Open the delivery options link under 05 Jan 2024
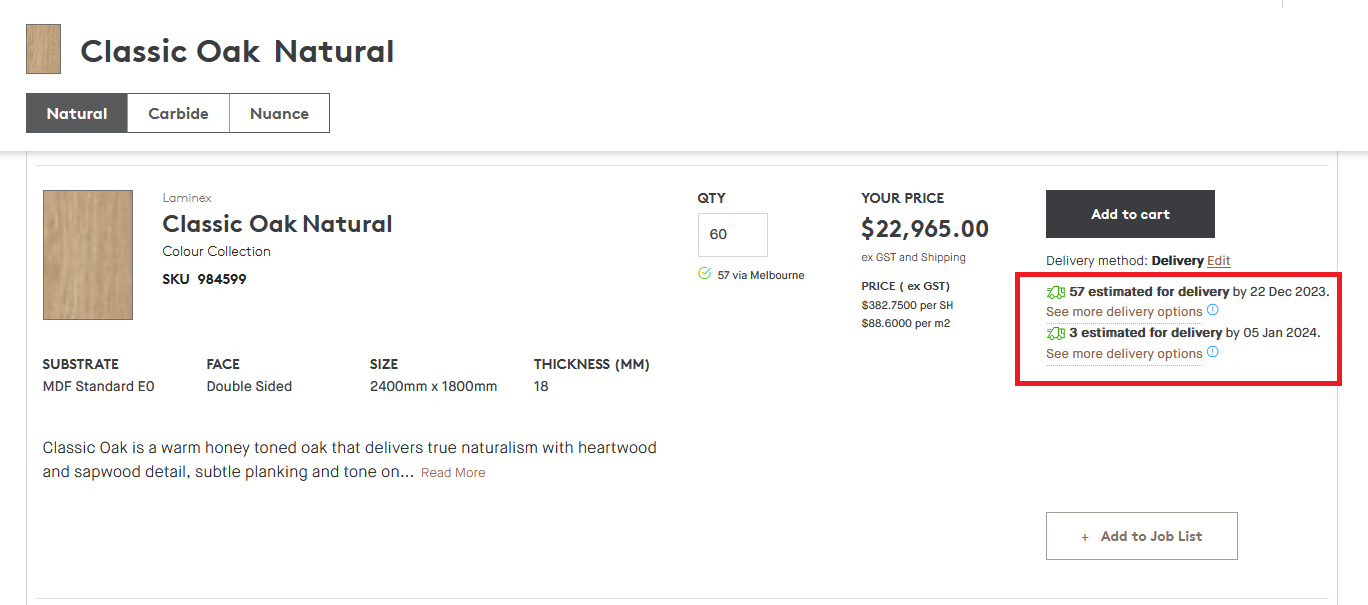Viewport: 1368px width, 605px height. (1124, 354)
